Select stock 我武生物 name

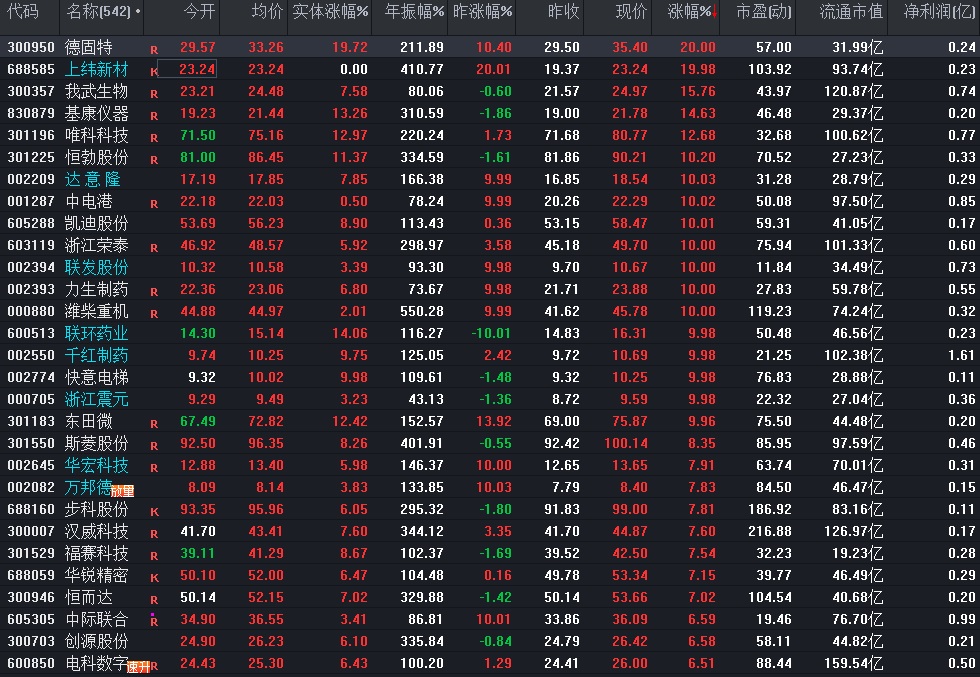96,91
